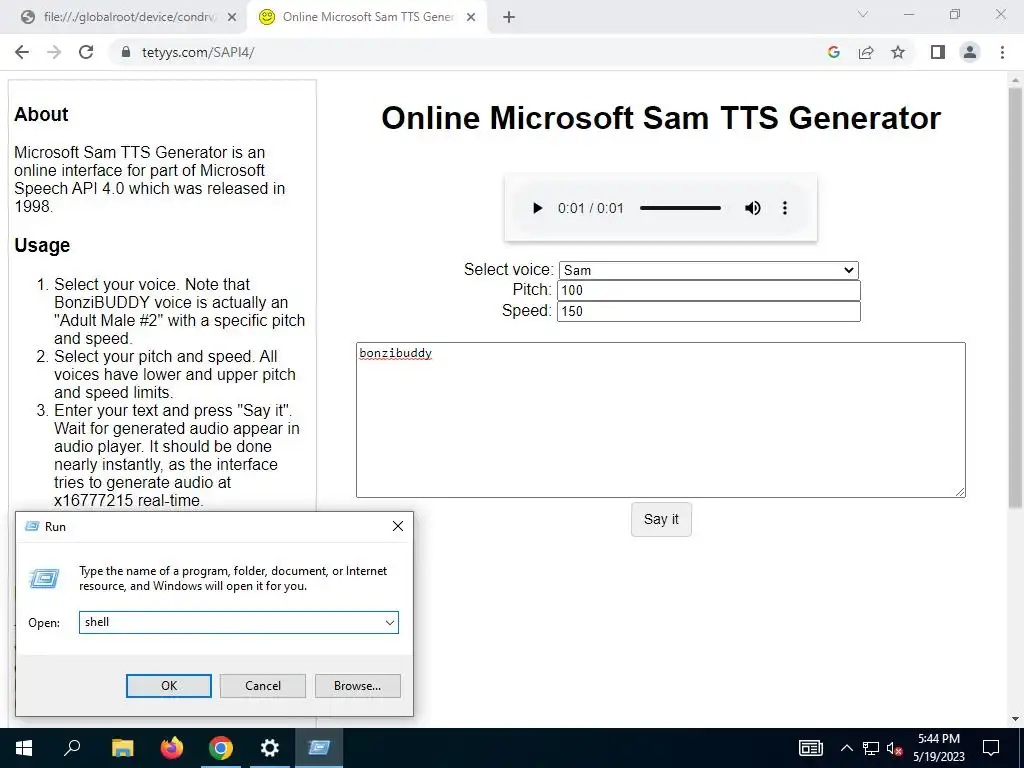
Task: Launch Firefox from taskbar
Action: [x=172, y=748]
